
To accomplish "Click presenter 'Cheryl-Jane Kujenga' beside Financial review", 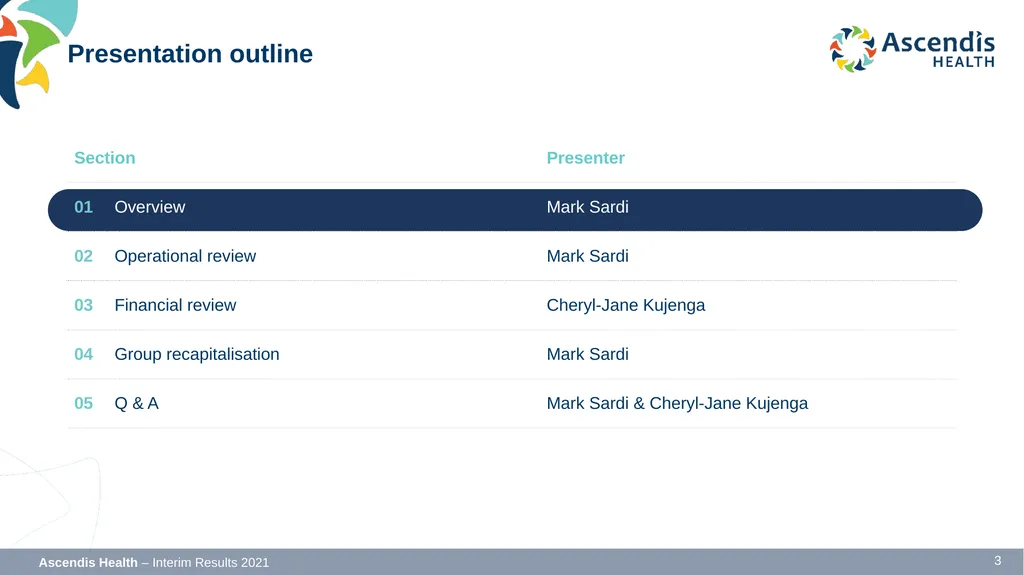I will click(x=626, y=305).
